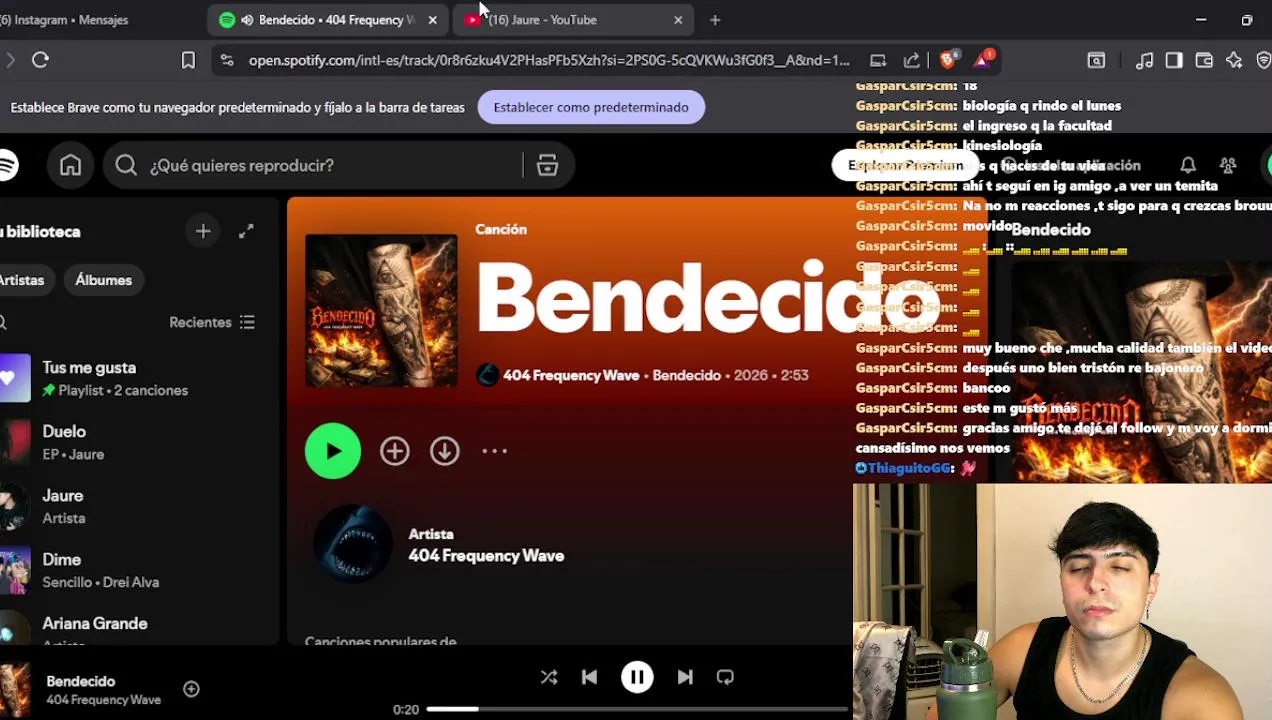Click the Spotify logo

pos(9,165)
